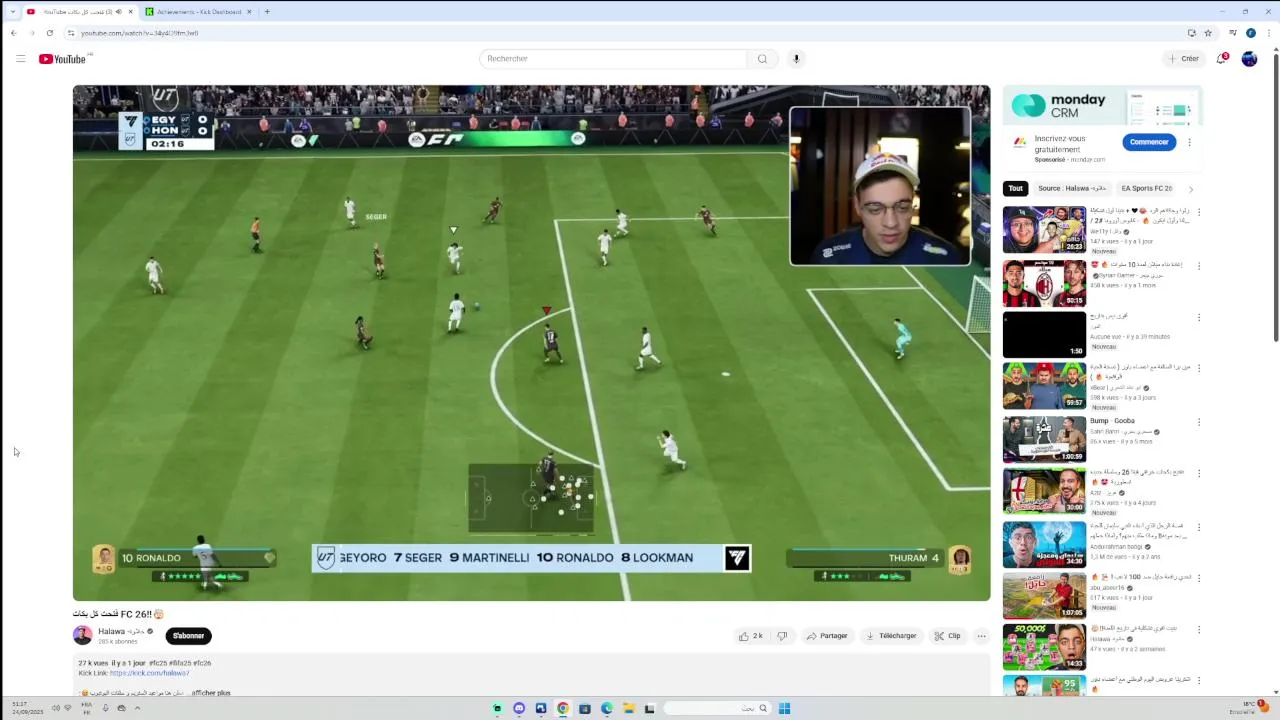Open the YouTube notifications bell
Viewport: 1280px width, 720px height.
1221,59
